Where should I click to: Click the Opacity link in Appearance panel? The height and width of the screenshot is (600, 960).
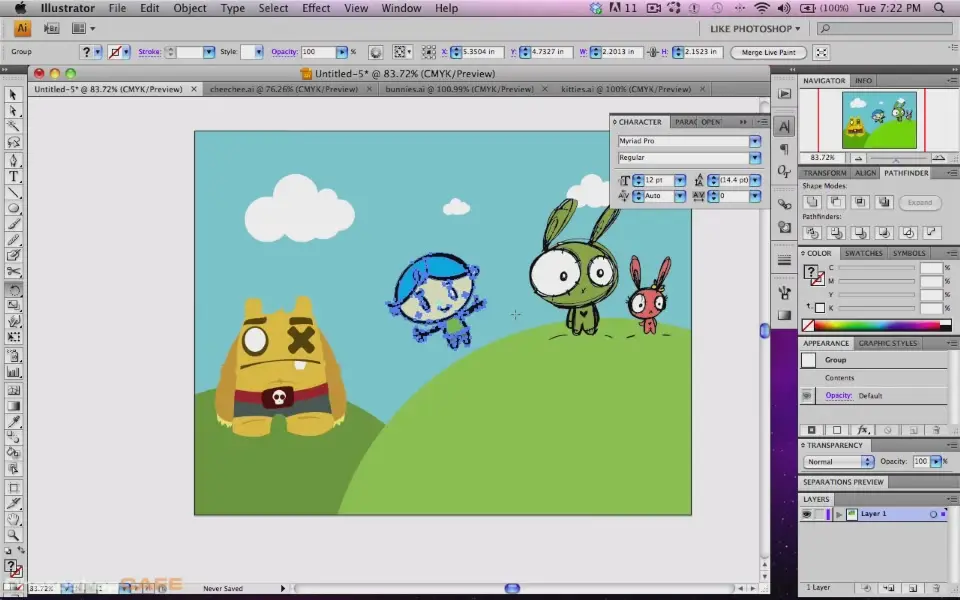[x=838, y=396]
